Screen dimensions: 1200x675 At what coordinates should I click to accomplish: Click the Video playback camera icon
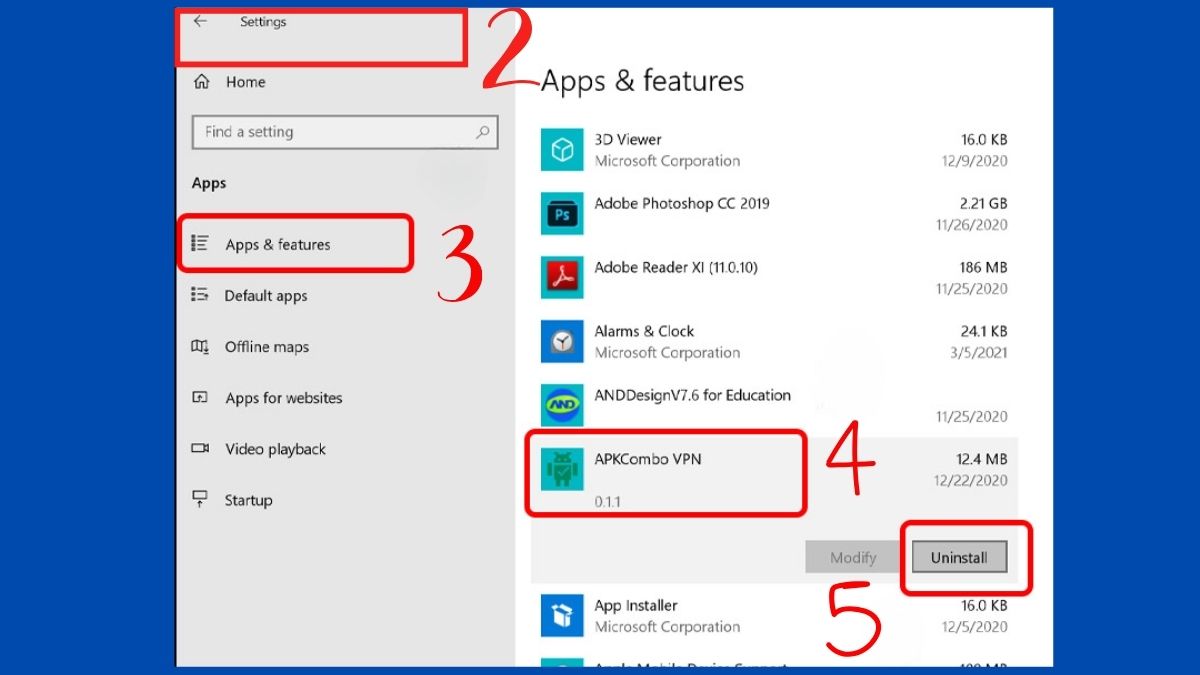tap(200, 448)
